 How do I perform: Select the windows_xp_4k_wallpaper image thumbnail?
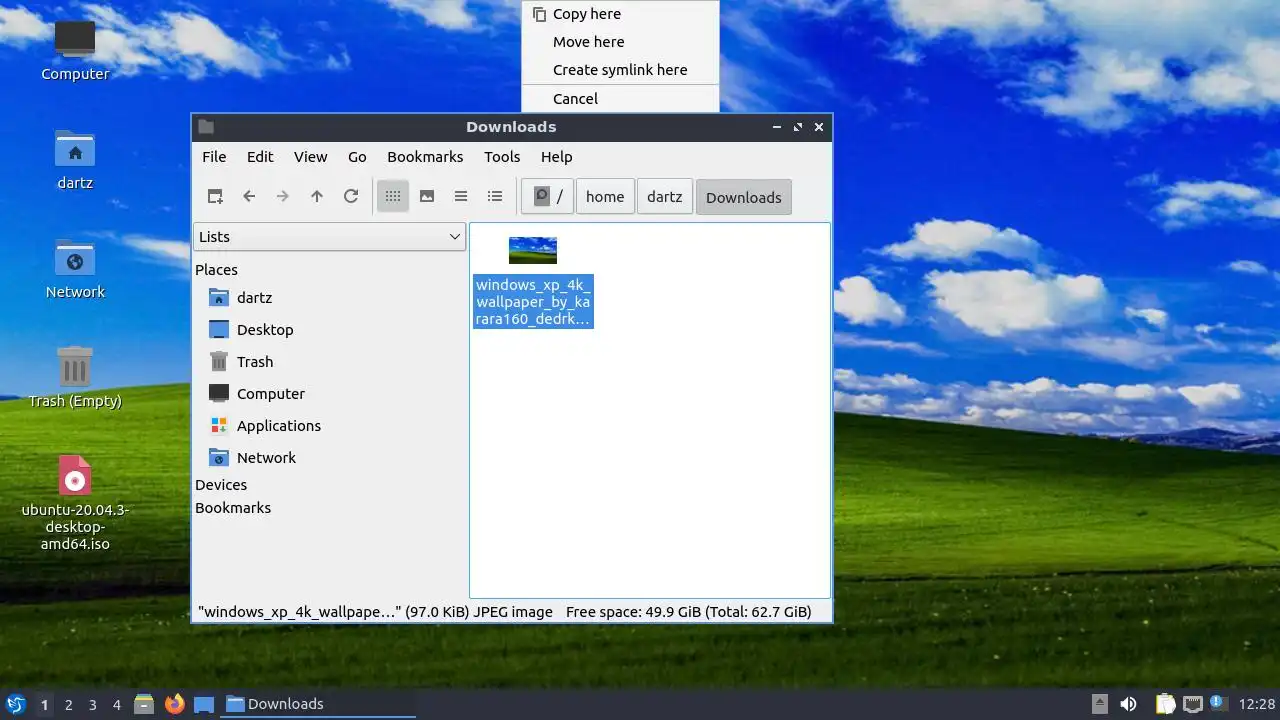pos(533,250)
